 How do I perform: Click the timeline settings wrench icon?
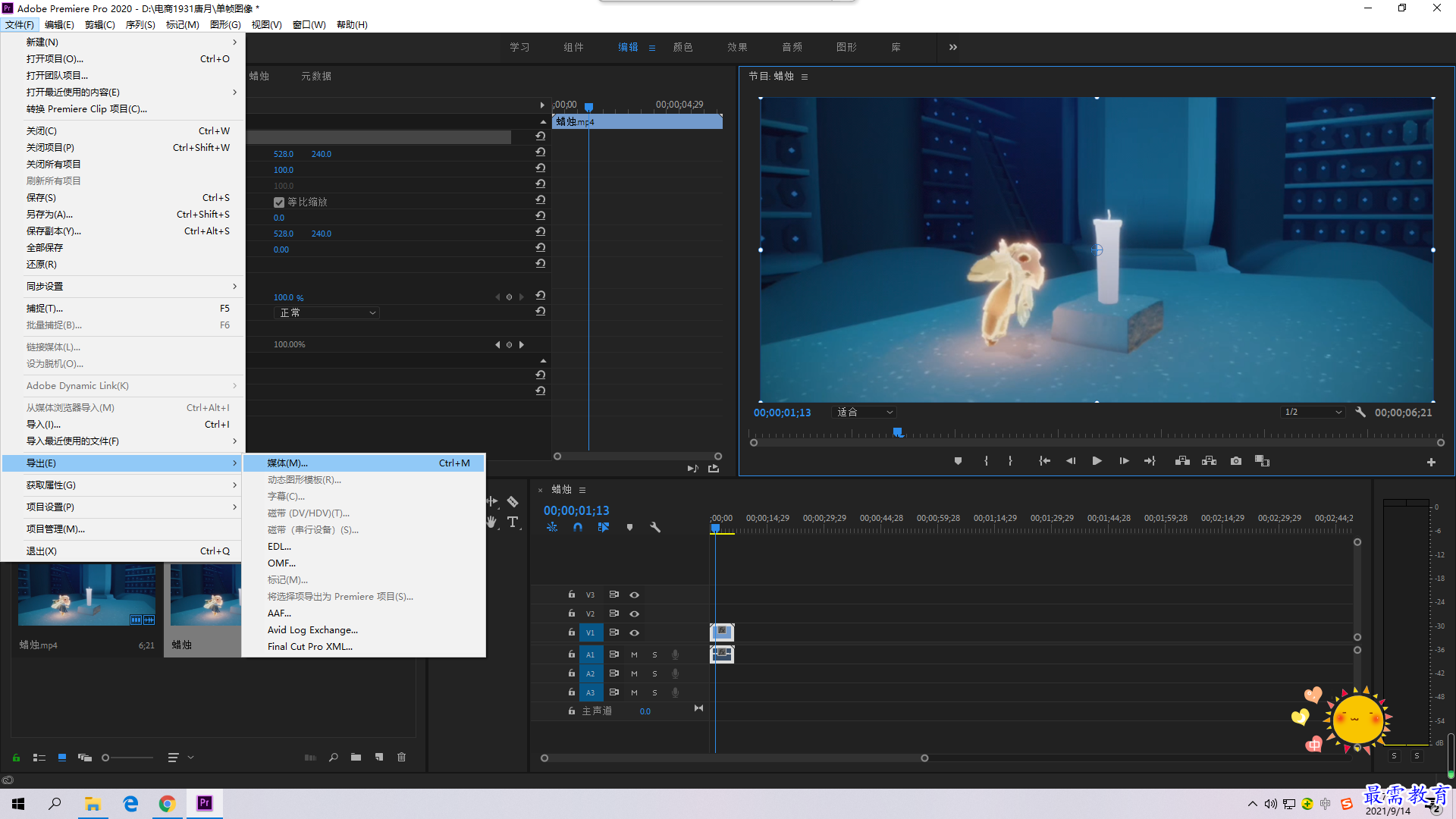pos(655,527)
